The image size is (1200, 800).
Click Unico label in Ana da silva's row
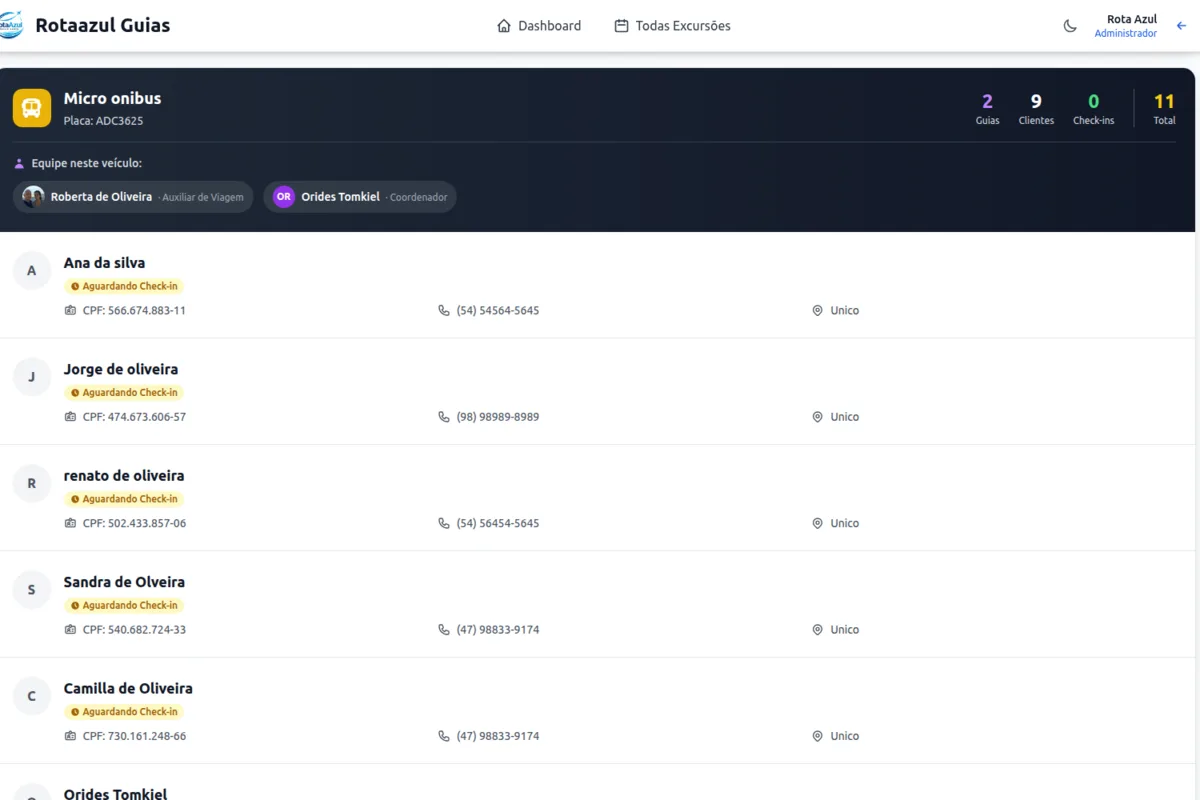click(845, 311)
